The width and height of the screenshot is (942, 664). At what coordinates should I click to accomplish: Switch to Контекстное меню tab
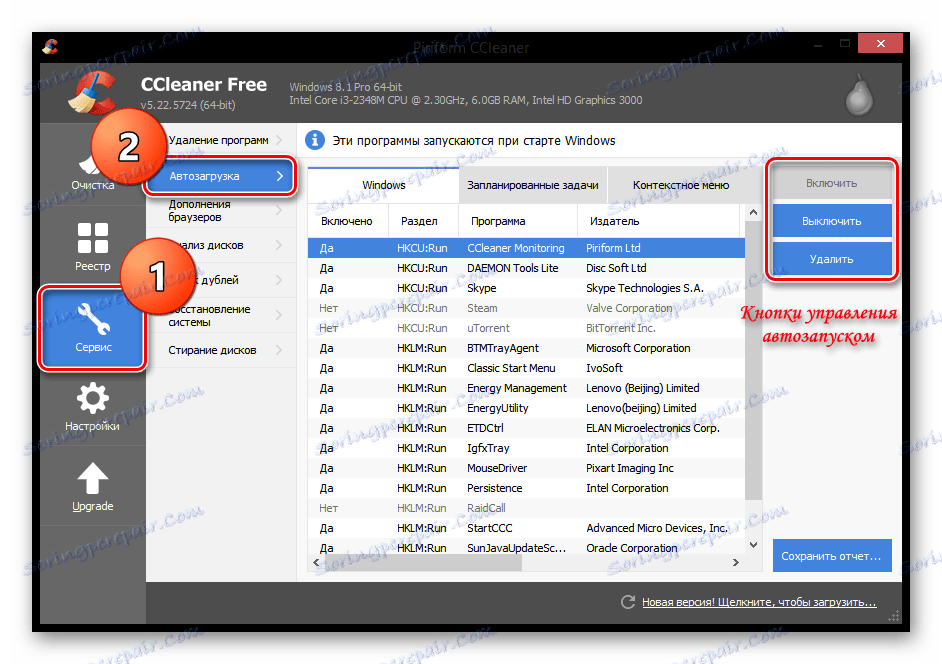point(681,185)
